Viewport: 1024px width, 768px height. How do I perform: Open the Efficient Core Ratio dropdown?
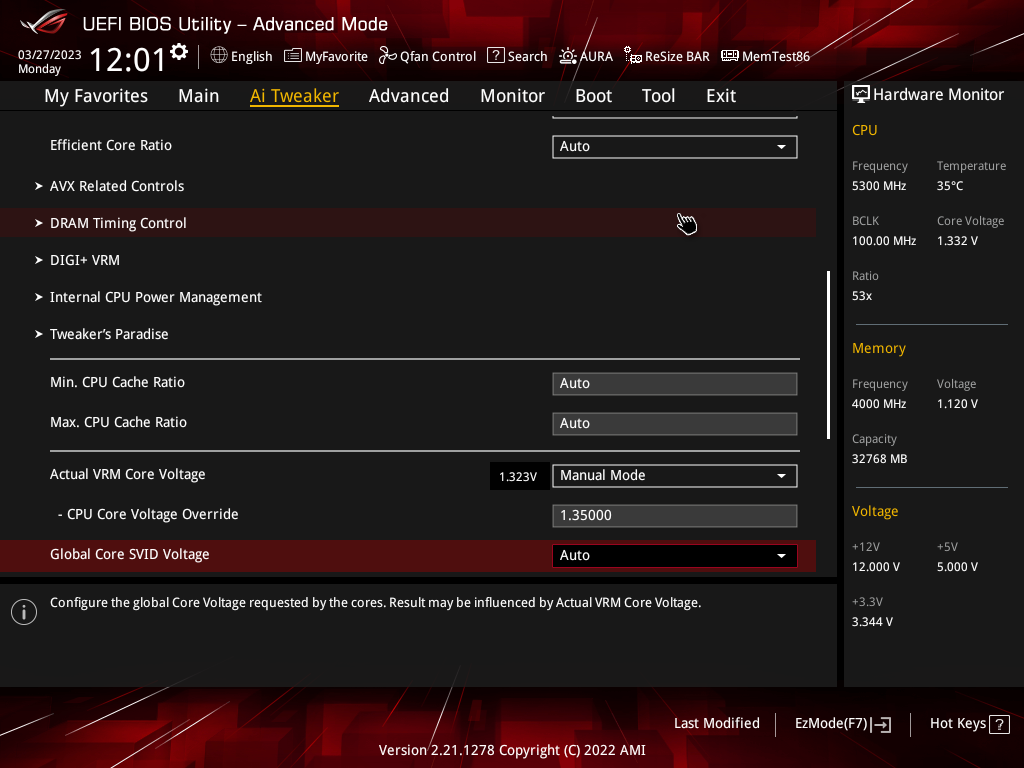point(675,146)
